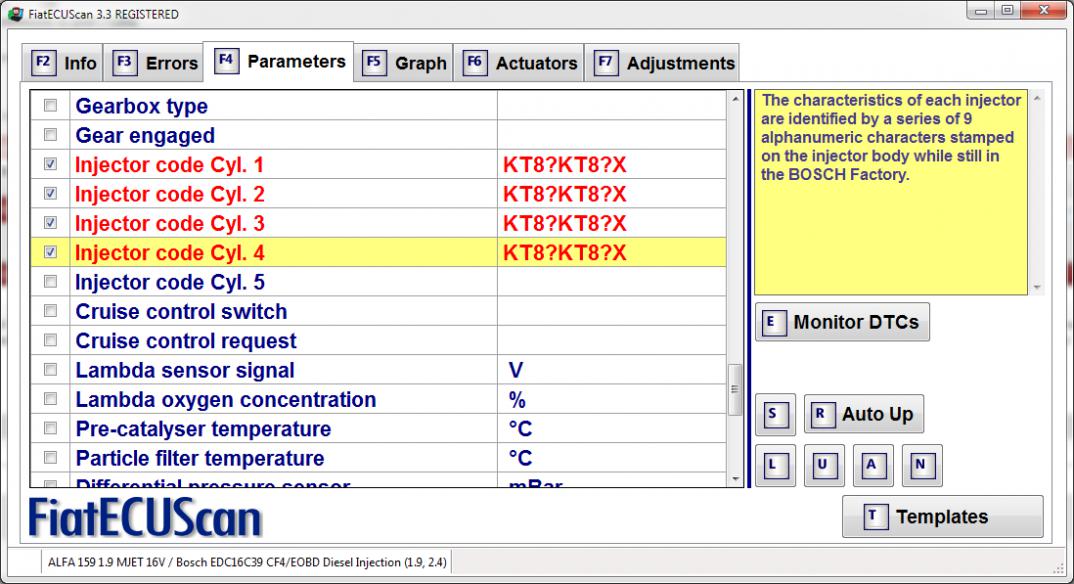Tick the Gear engaged checkbox
Viewport: 1074px width, 584px height.
(x=50, y=135)
